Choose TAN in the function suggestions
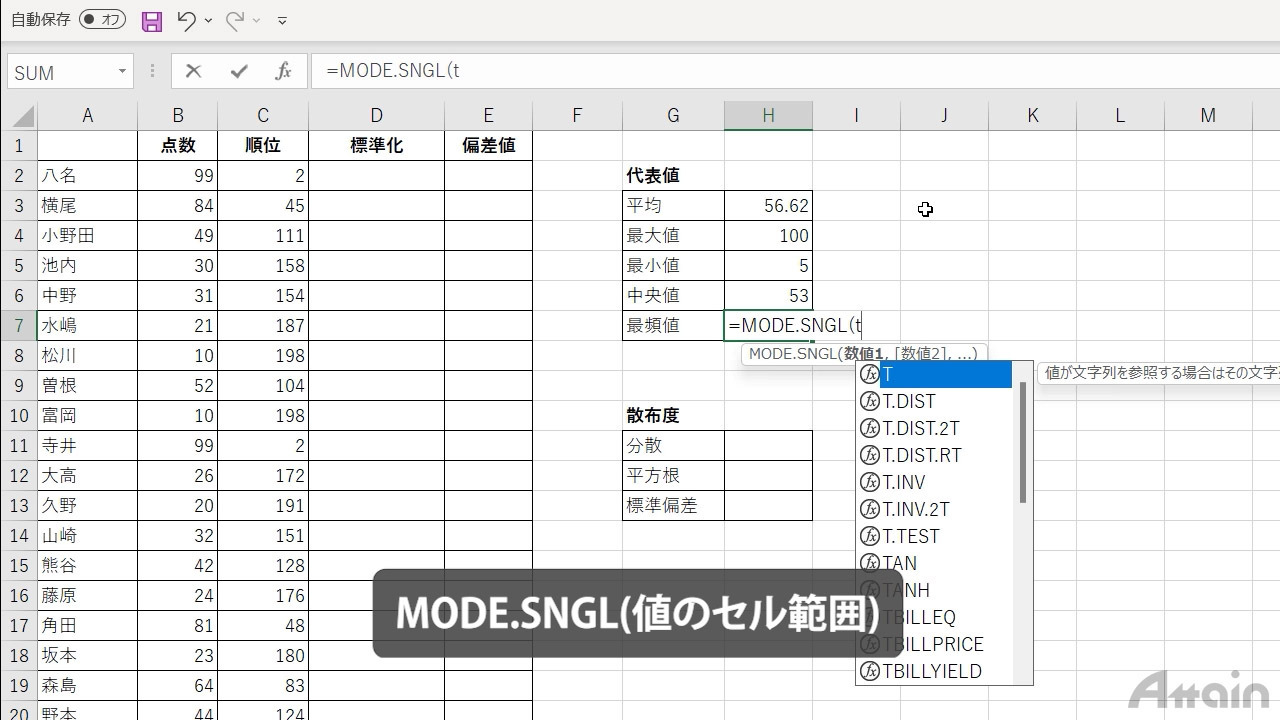The image size is (1280, 720). tap(900, 564)
